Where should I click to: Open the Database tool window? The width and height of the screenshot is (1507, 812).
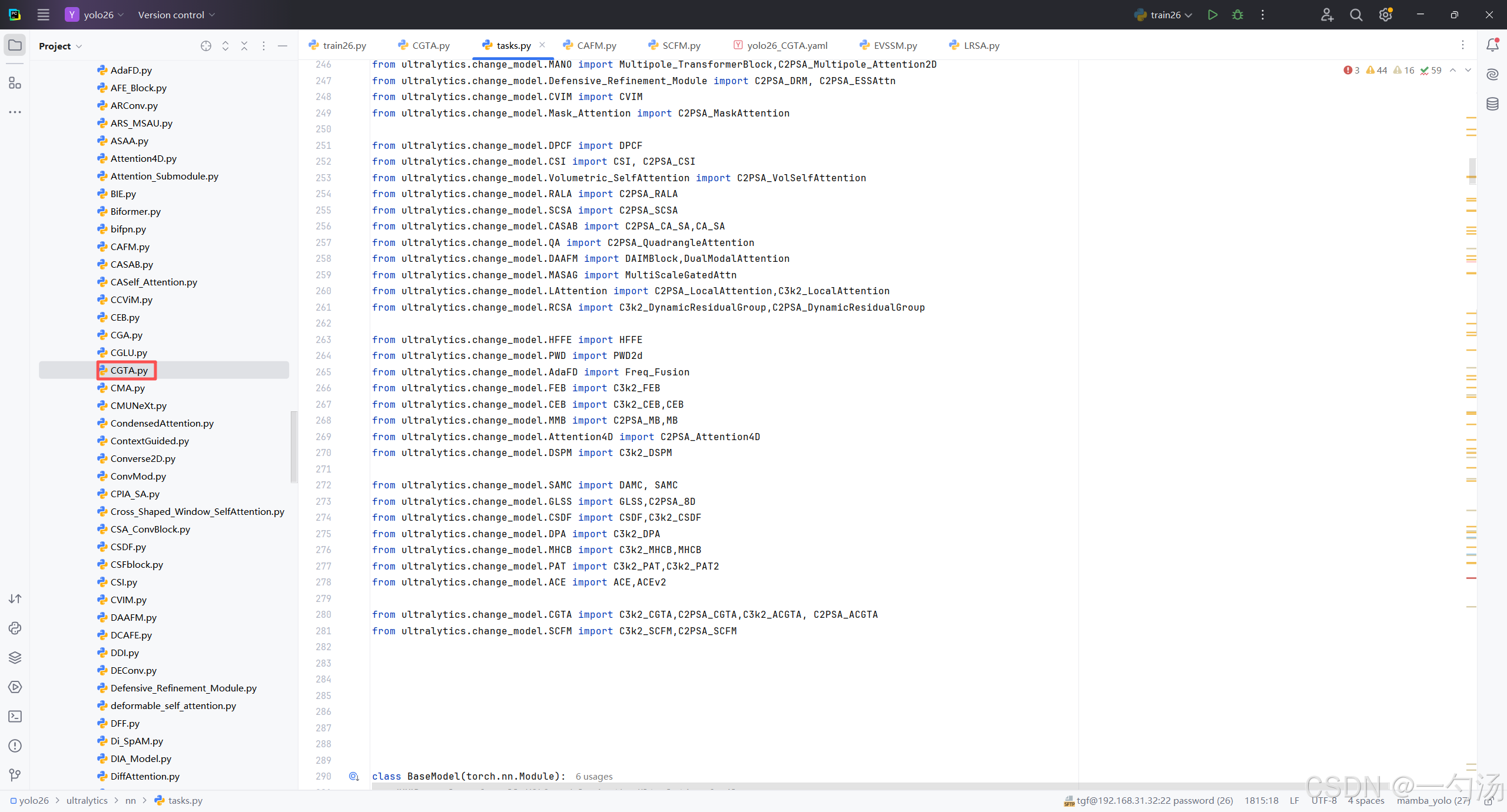click(1492, 104)
